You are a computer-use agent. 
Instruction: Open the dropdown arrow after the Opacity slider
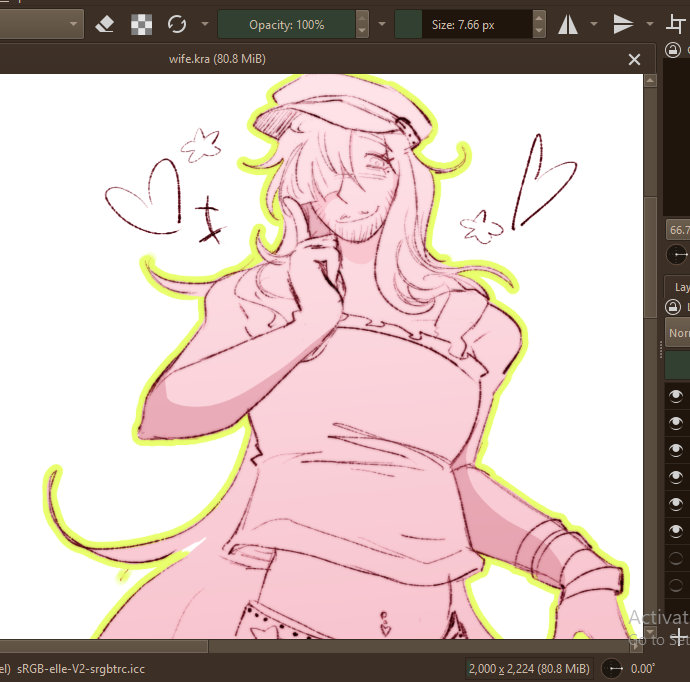tap(382, 24)
